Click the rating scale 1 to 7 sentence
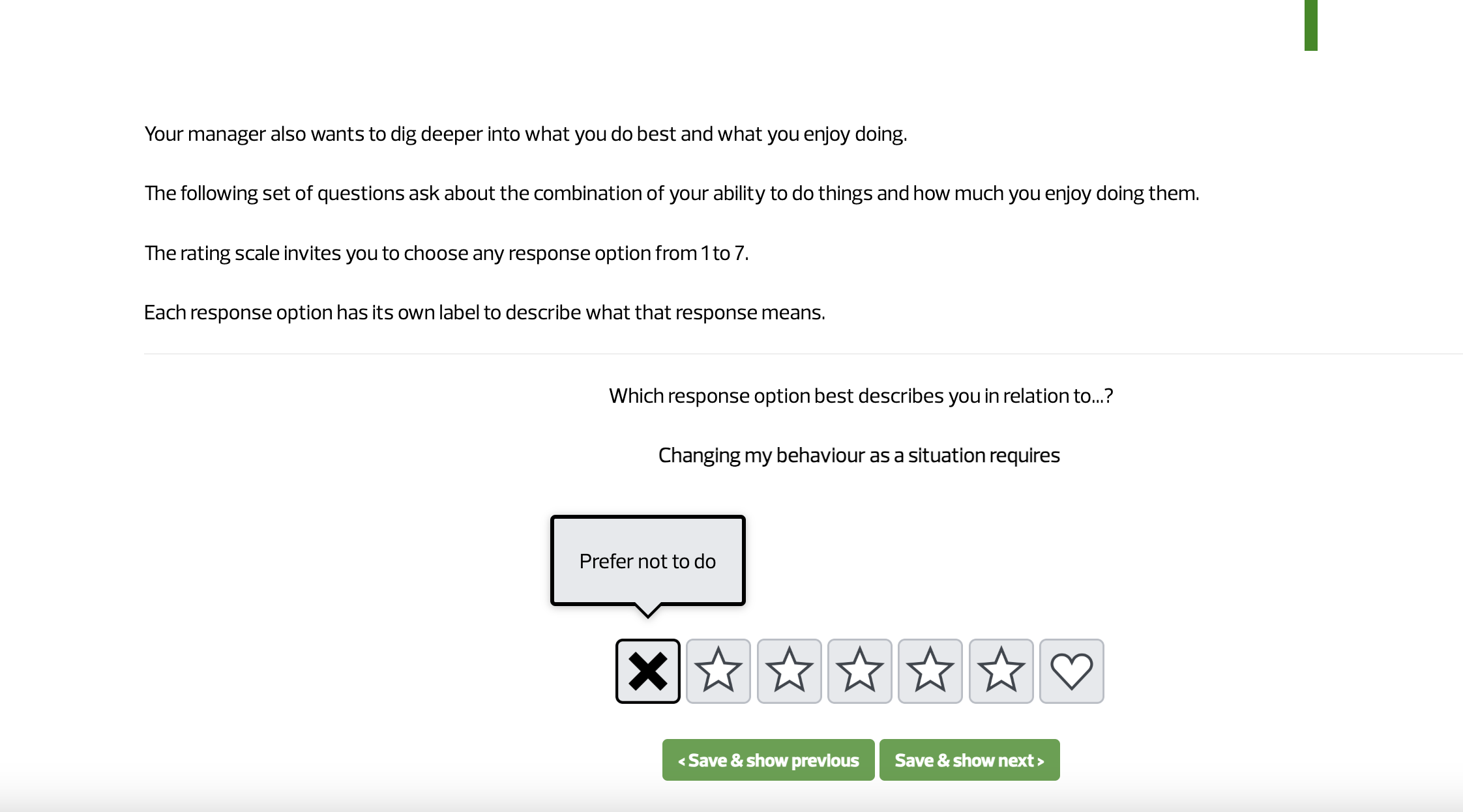This screenshot has width=1463, height=812. 447,253
